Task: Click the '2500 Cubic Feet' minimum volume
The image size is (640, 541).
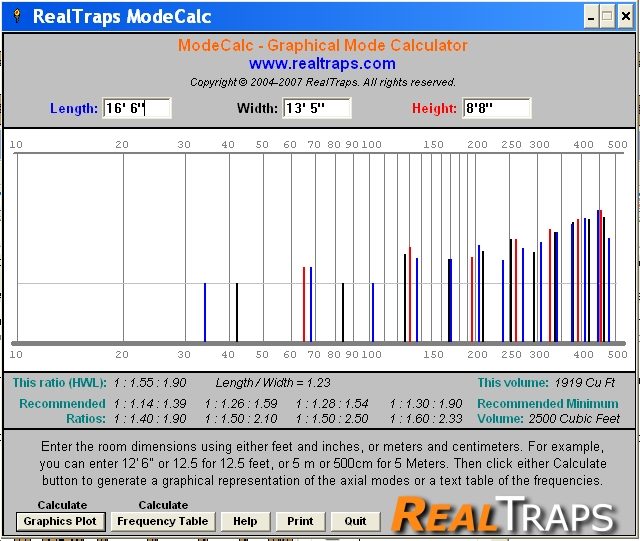Action: click(574, 419)
